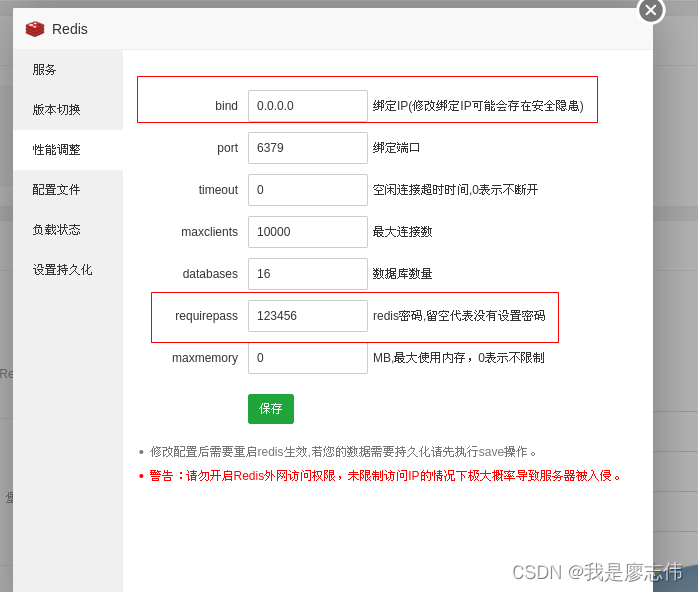Click the 'timeout' field label
The height and width of the screenshot is (592, 698).
click(218, 190)
